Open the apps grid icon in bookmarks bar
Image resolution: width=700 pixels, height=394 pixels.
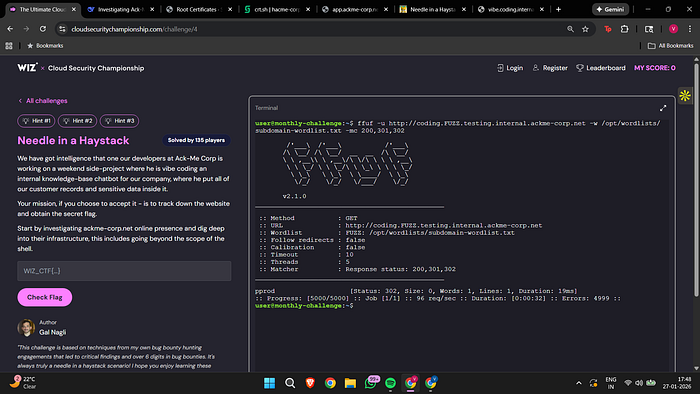[x=9, y=46]
